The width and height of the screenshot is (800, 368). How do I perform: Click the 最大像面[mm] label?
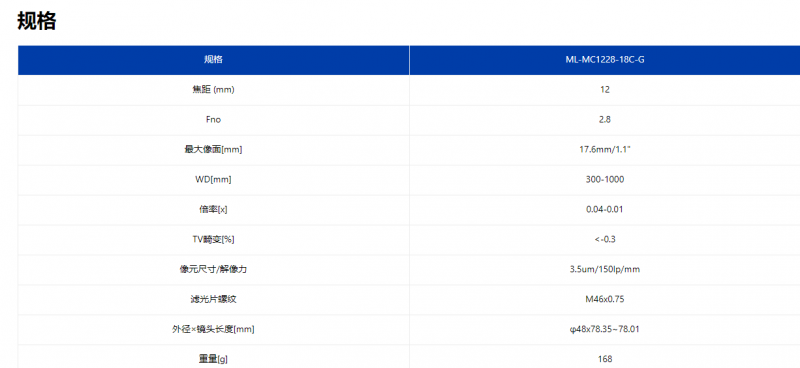point(213,150)
